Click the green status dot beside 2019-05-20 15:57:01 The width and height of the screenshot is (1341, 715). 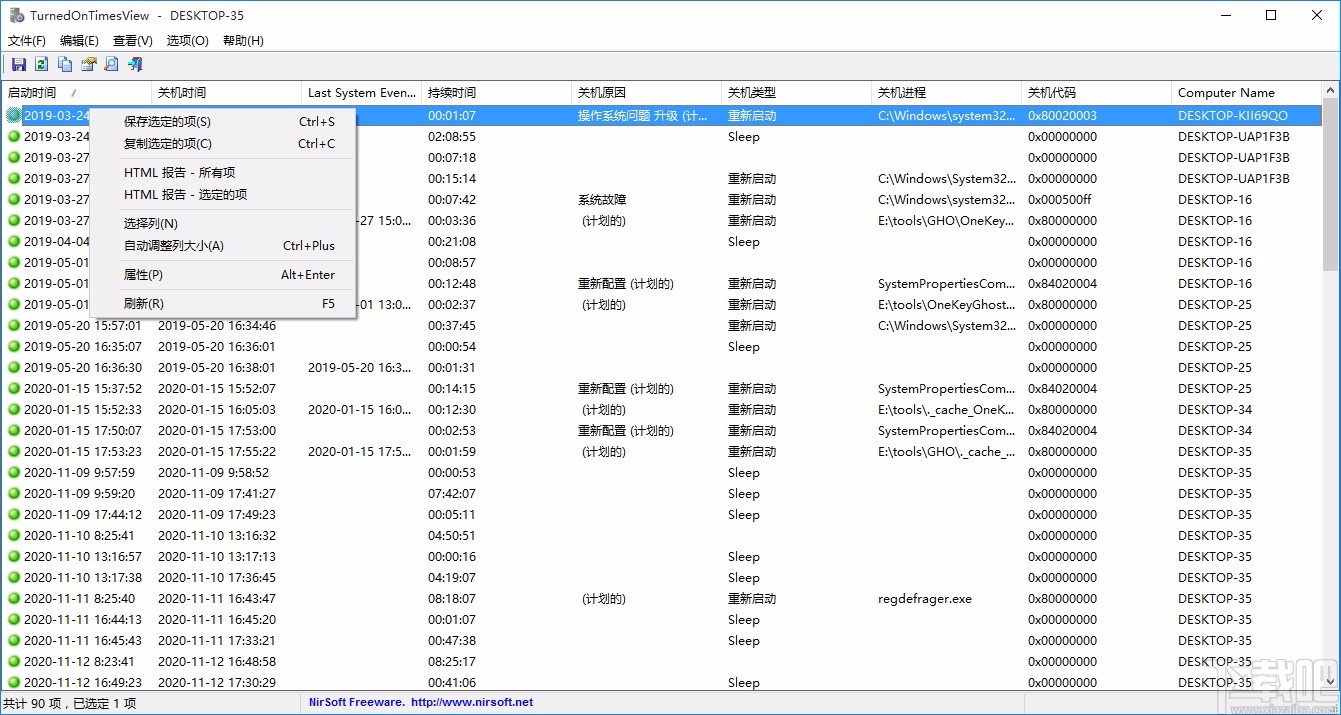[12, 325]
